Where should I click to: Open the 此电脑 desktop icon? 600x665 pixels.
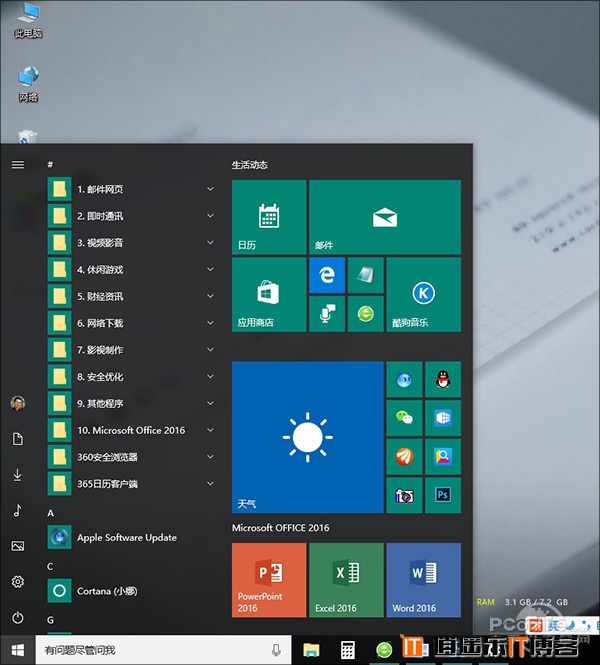(x=28, y=20)
